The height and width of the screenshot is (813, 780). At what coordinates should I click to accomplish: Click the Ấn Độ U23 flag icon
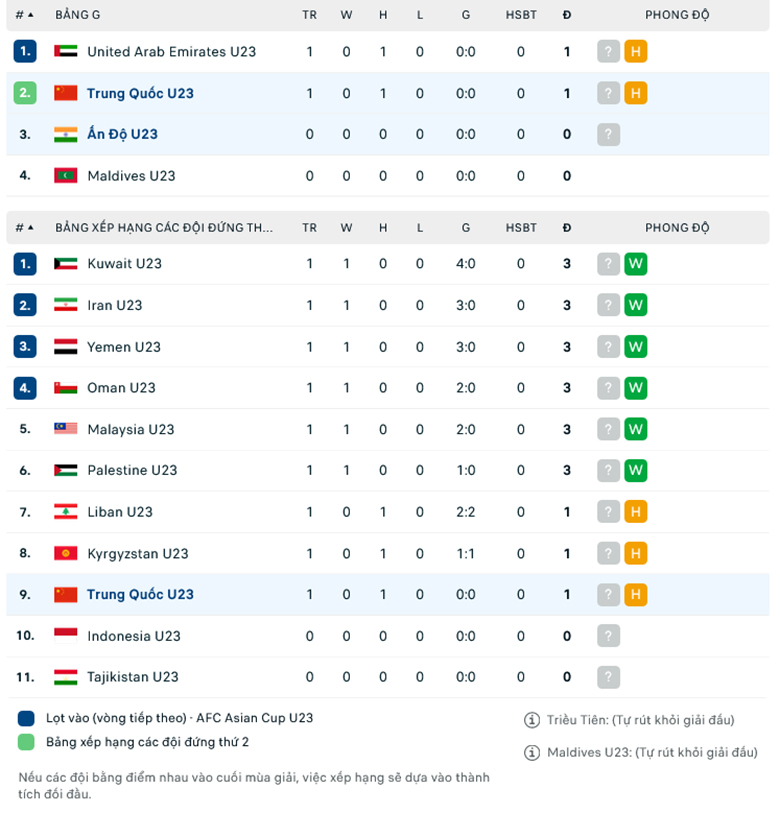coord(65,134)
